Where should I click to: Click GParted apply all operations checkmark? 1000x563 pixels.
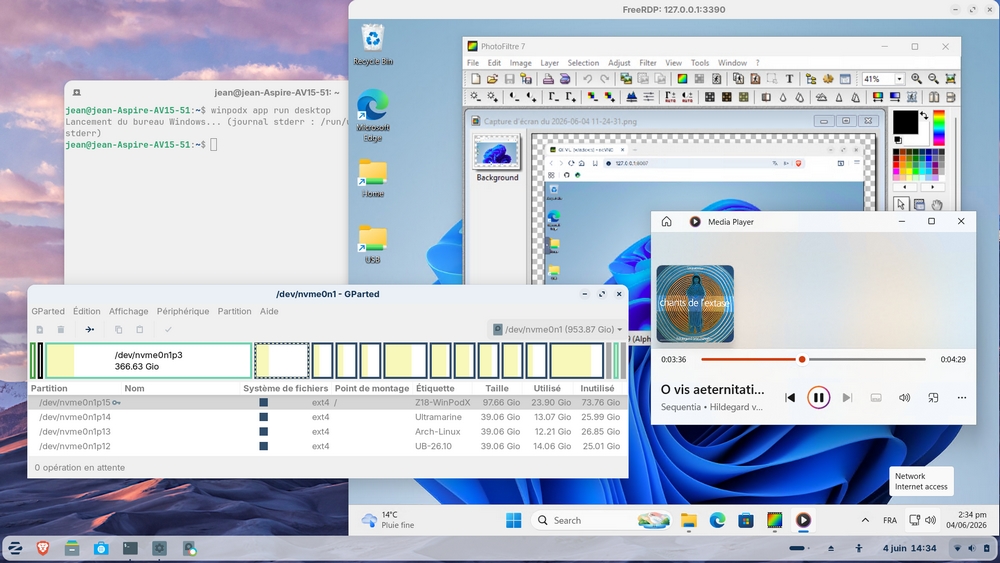pyautogui.click(x=168, y=330)
